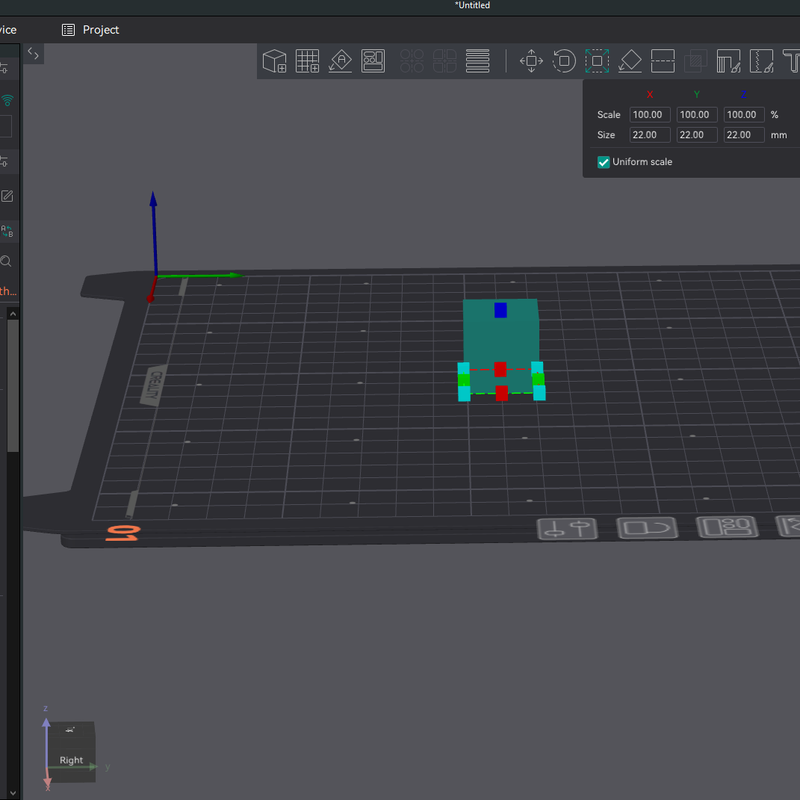Collapse the sidebar with the arrows button
Viewport: 800px width, 800px height.
[x=33, y=54]
